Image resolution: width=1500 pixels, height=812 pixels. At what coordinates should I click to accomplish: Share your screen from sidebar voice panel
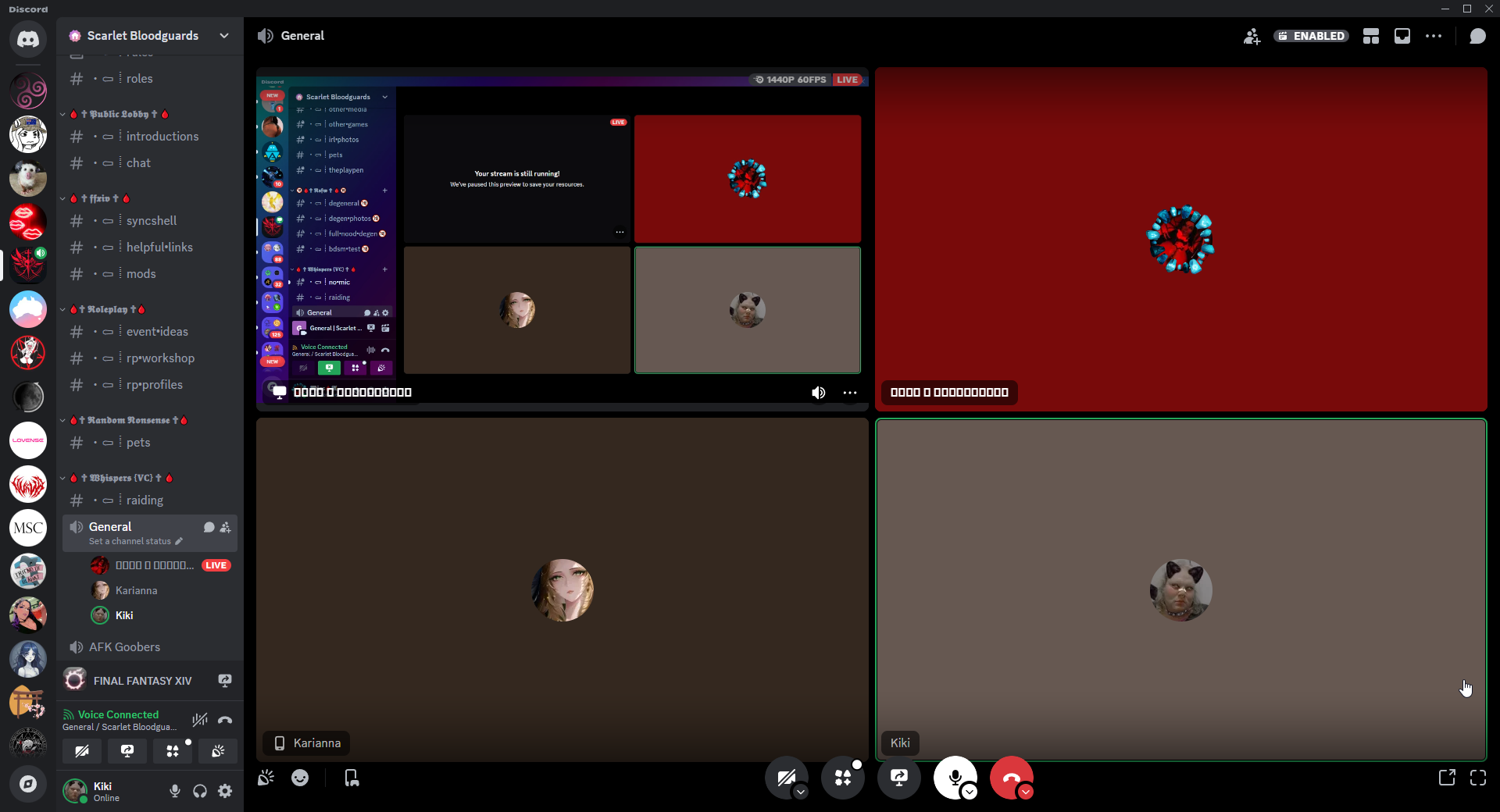tap(127, 751)
